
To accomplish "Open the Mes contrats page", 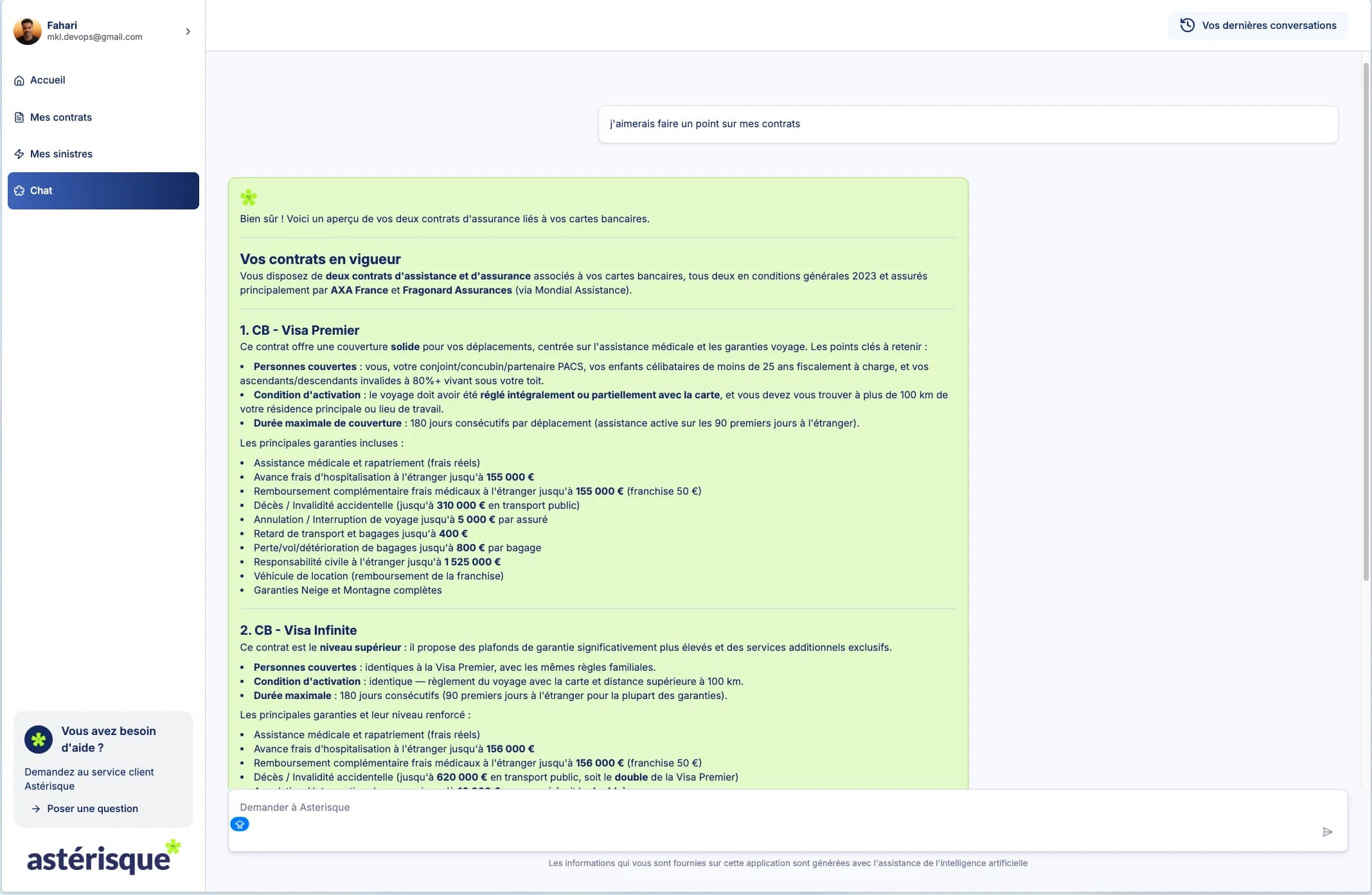I will tap(60, 117).
